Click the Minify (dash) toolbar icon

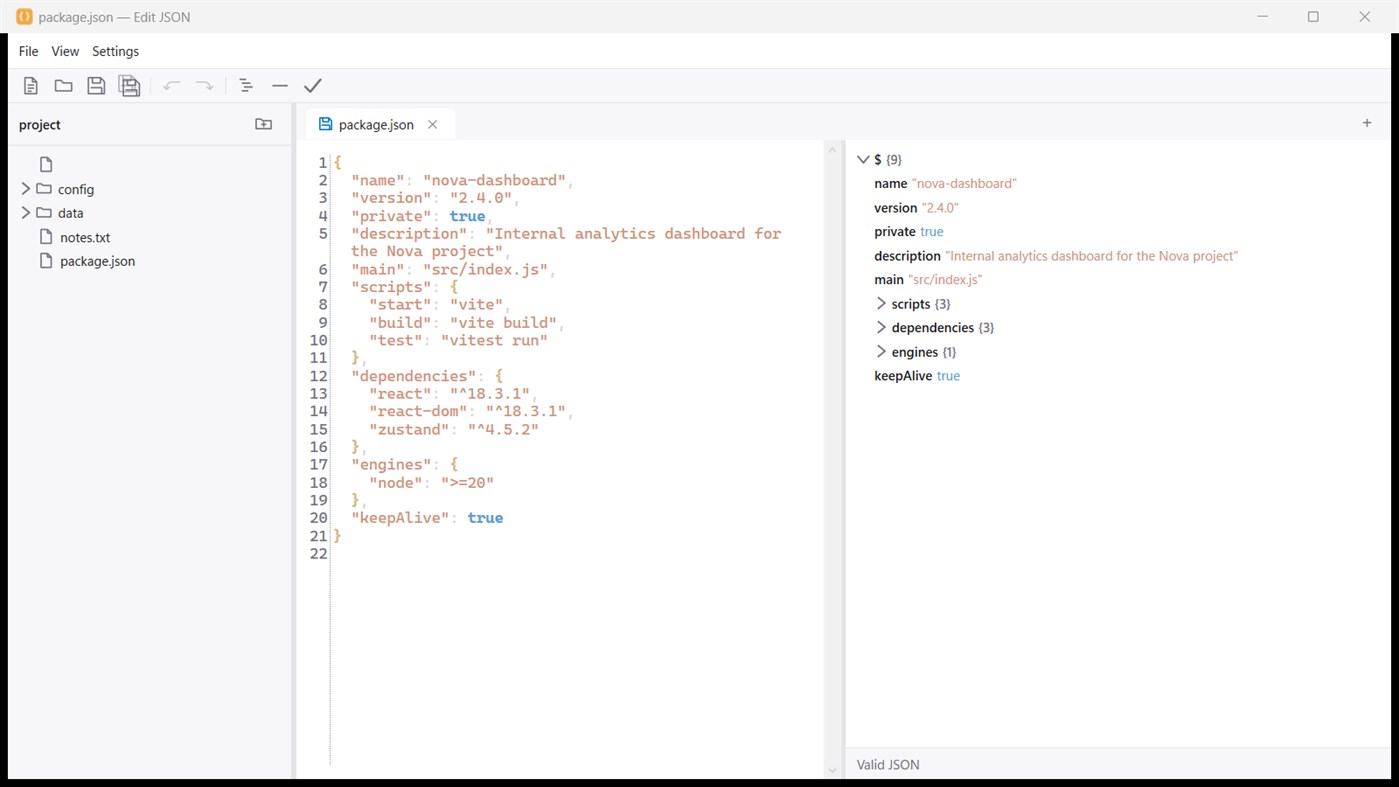[x=280, y=86]
